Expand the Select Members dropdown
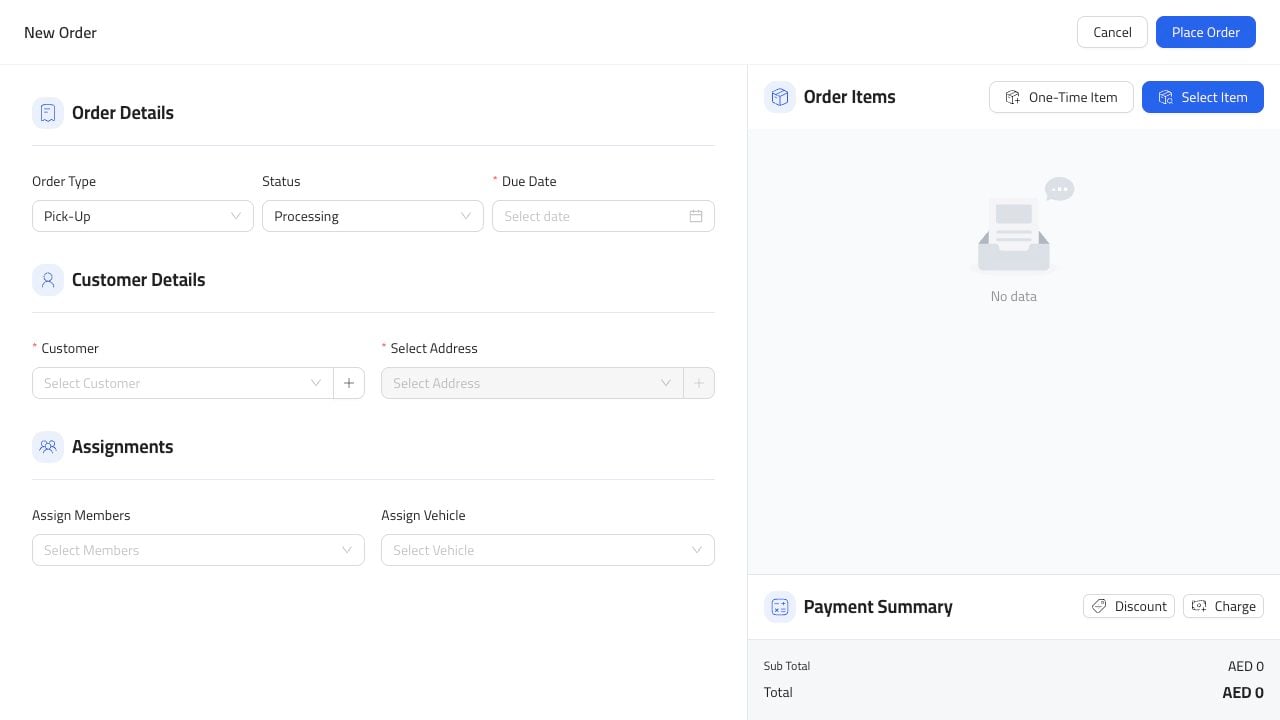The width and height of the screenshot is (1280, 720). click(198, 550)
